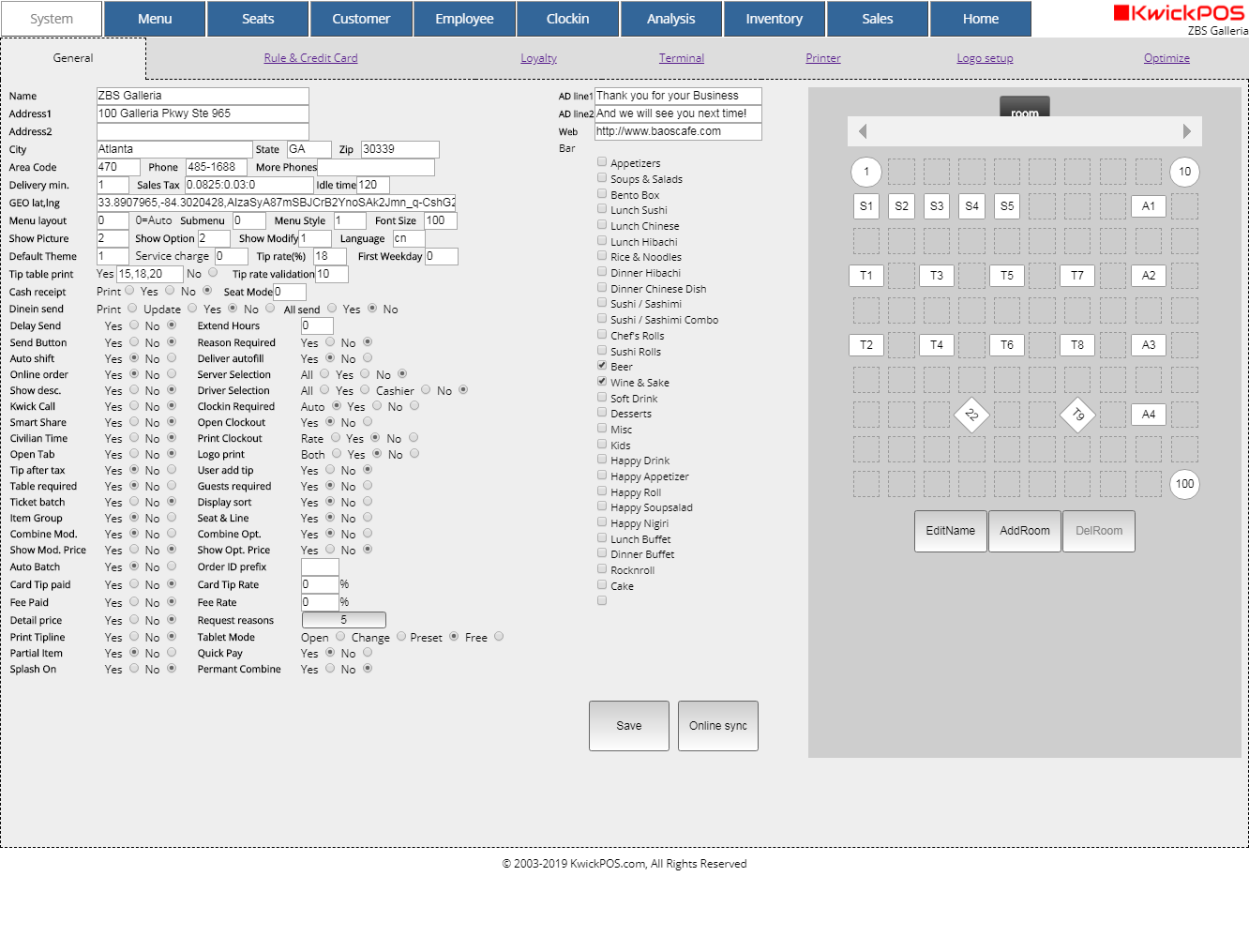Open the Menu section
The height and width of the screenshot is (952, 1249).
tap(155, 19)
